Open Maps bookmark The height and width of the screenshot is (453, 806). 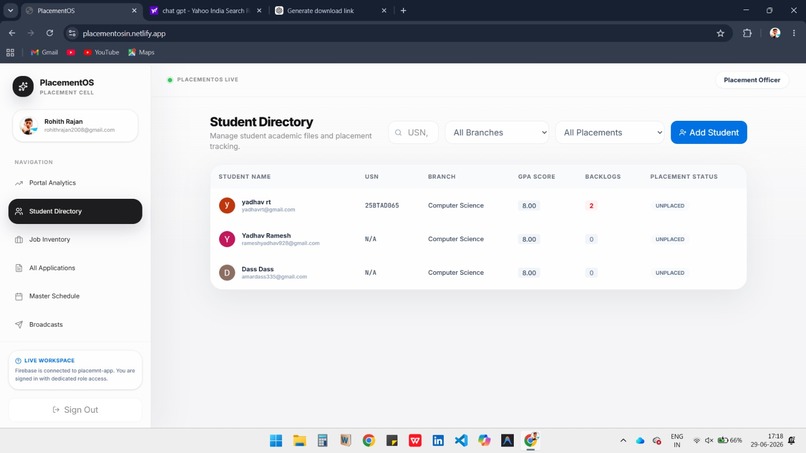point(141,52)
